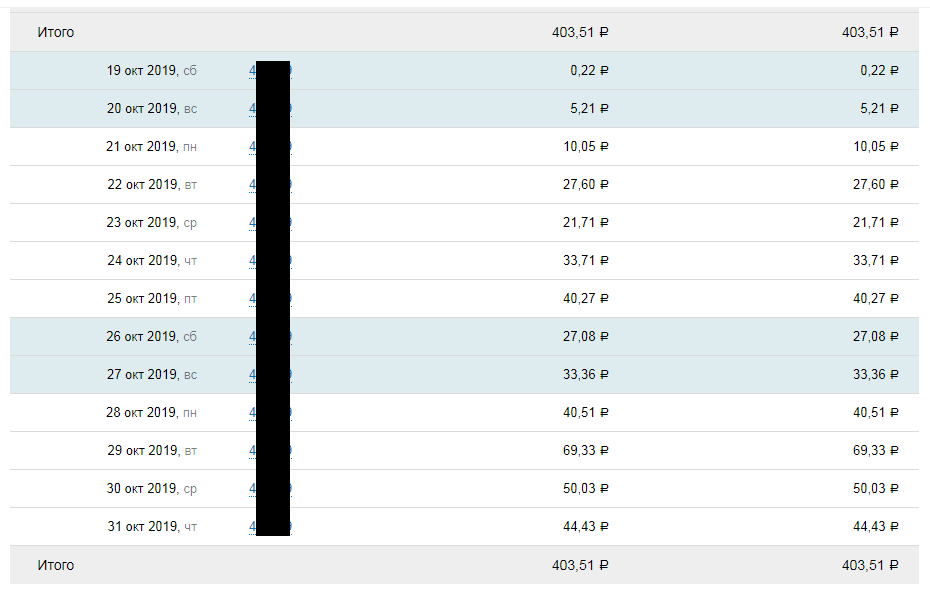930x593 pixels.
Task: Click the 44,43 ₽ value in the right column
Action: coord(875,527)
